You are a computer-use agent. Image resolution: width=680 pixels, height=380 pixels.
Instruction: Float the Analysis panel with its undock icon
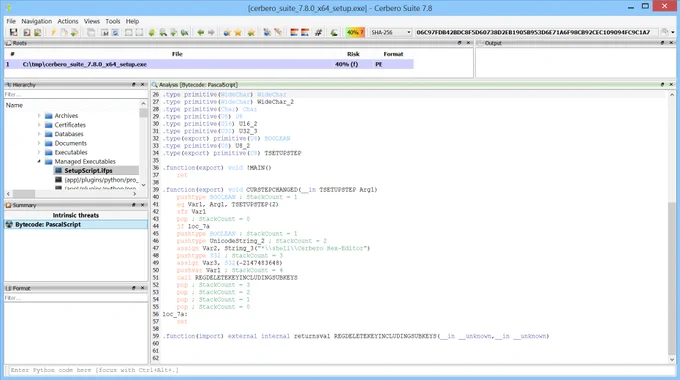point(662,85)
